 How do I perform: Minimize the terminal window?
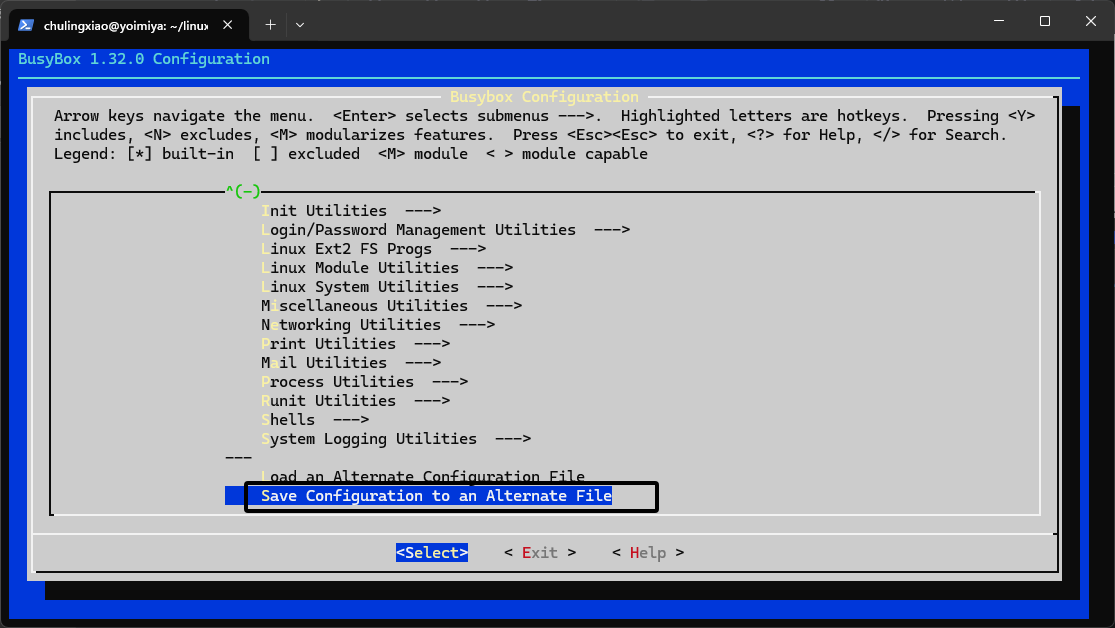click(x=999, y=21)
